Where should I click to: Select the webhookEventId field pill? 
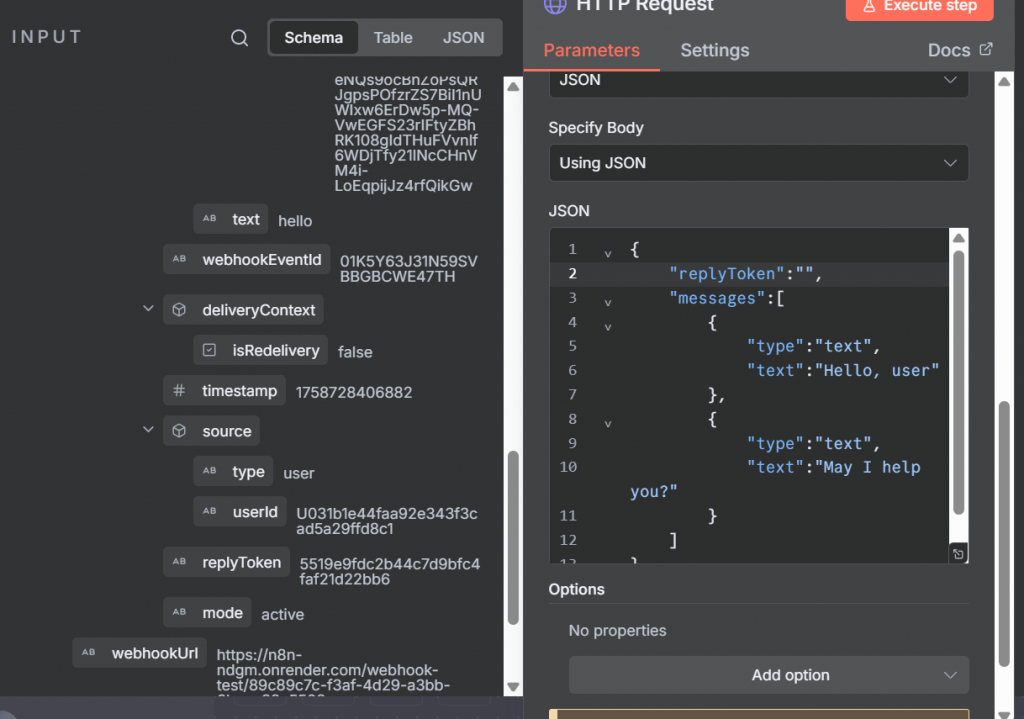[x=247, y=259]
